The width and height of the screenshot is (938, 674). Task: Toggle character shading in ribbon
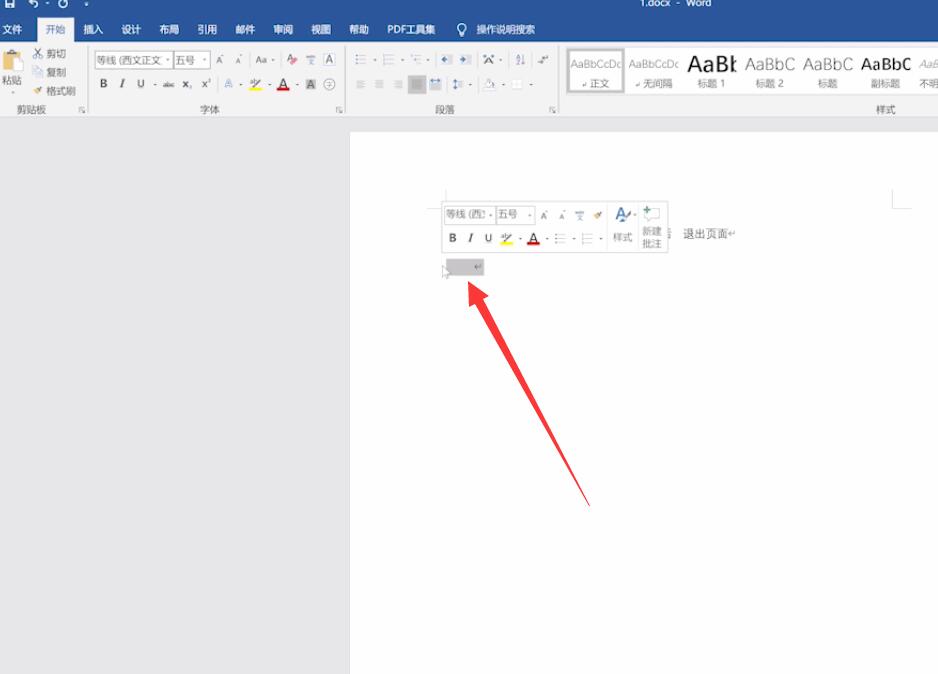click(x=310, y=84)
